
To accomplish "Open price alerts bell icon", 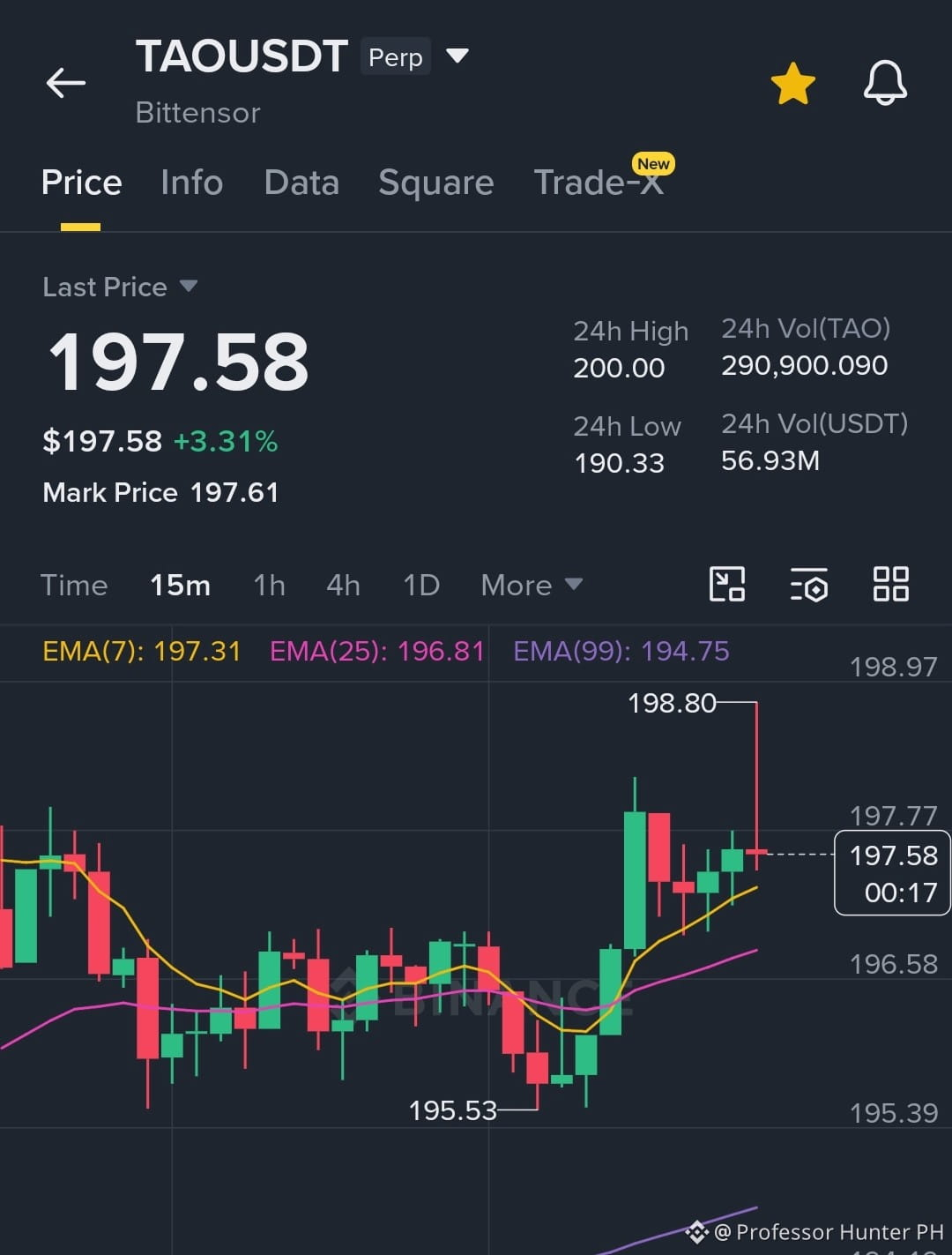I will [x=885, y=83].
